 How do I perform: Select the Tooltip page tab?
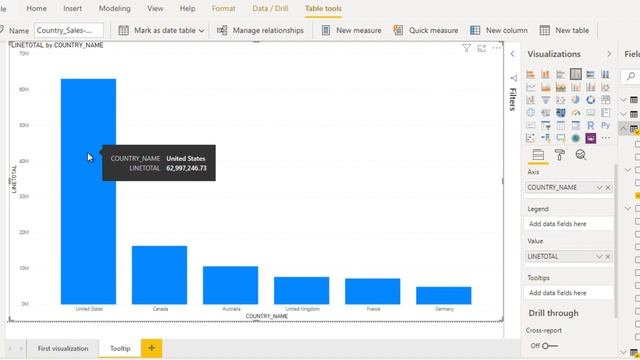120,349
